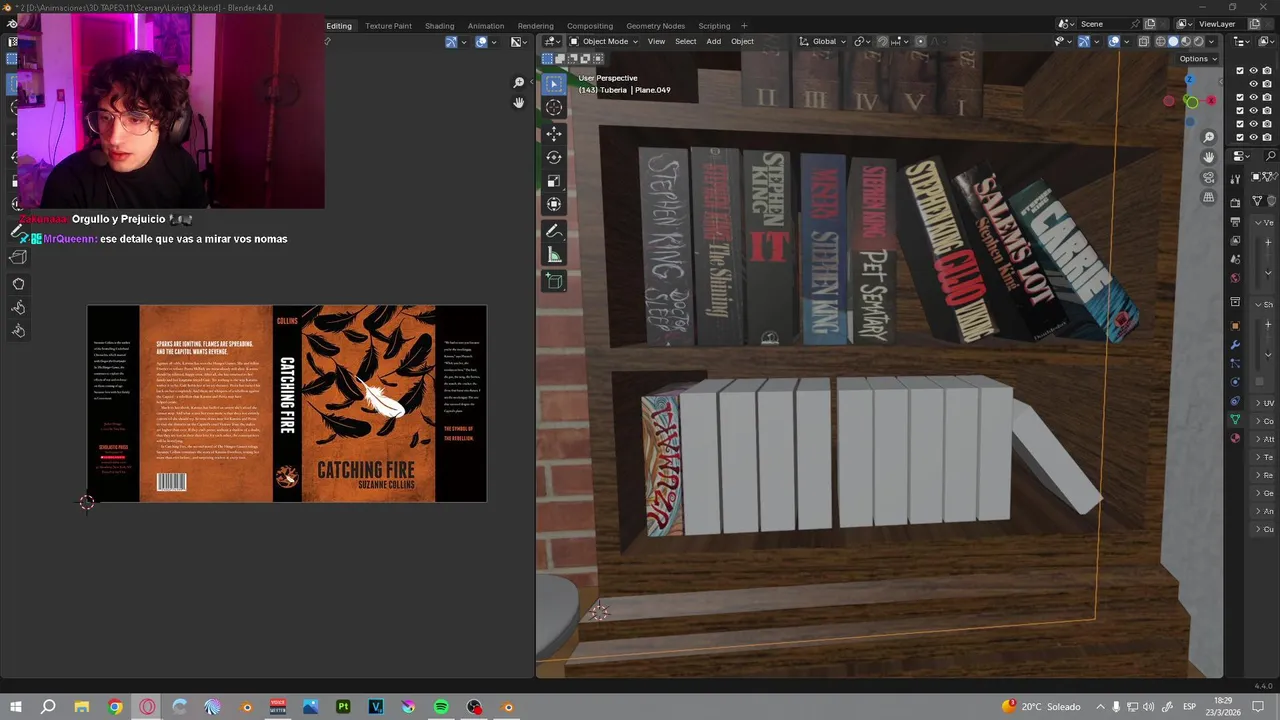1280x720 pixels.
Task: Open the View menu in 3D viewport
Action: click(x=656, y=41)
